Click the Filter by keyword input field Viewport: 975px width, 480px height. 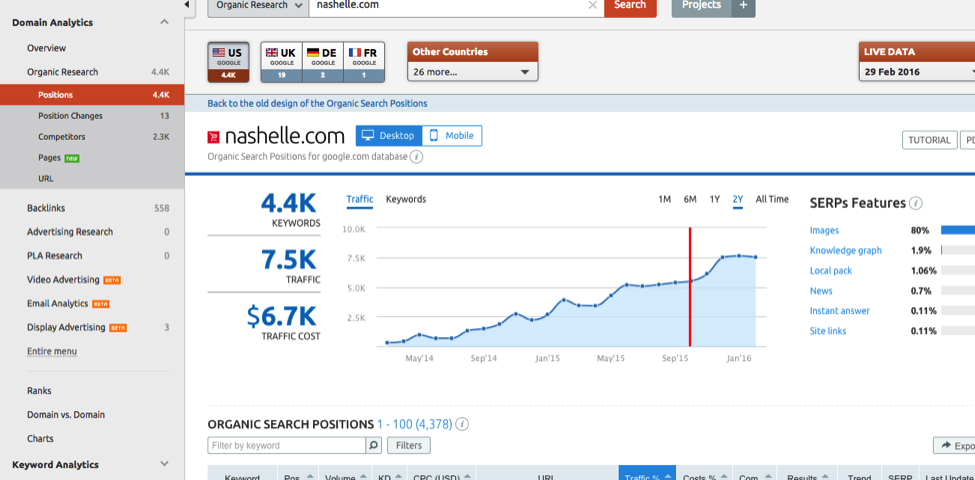(287, 445)
